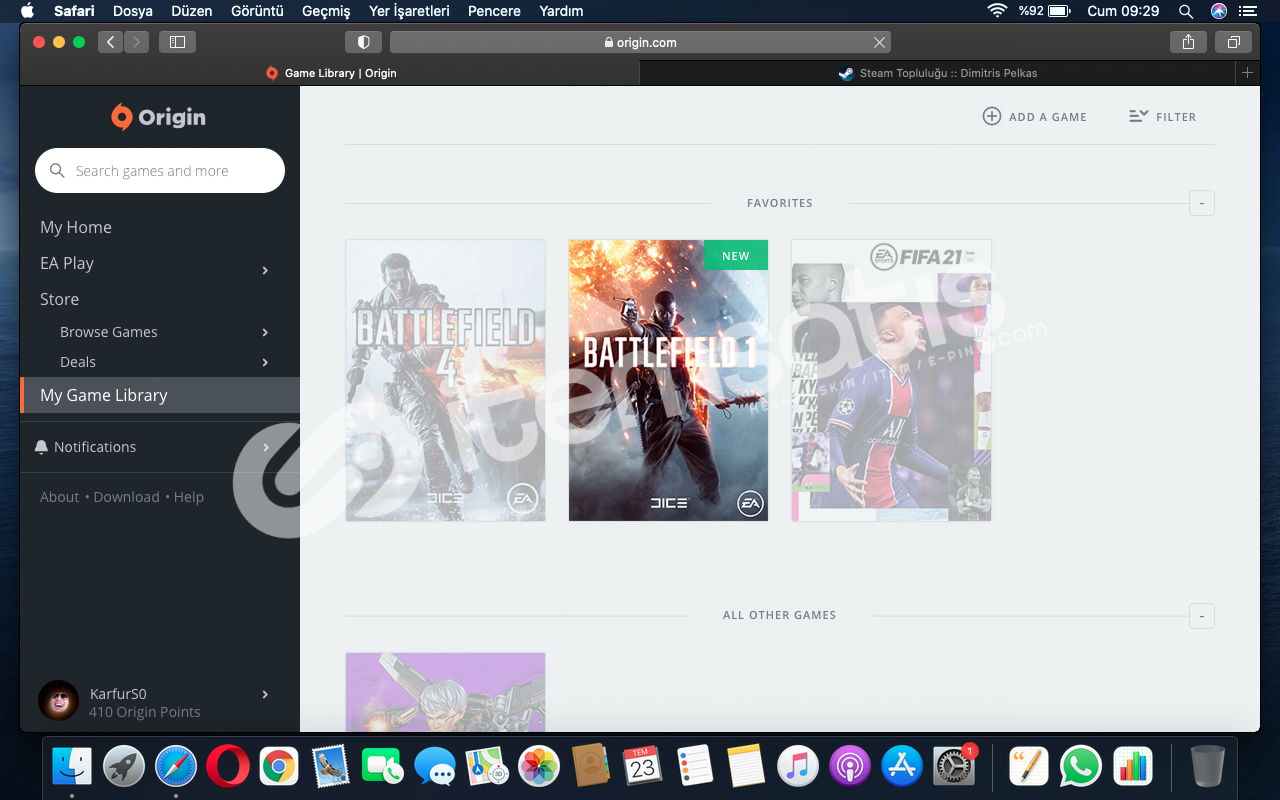This screenshot has height=800, width=1280.
Task: Click the Wi-Fi status icon
Action: [x=996, y=11]
